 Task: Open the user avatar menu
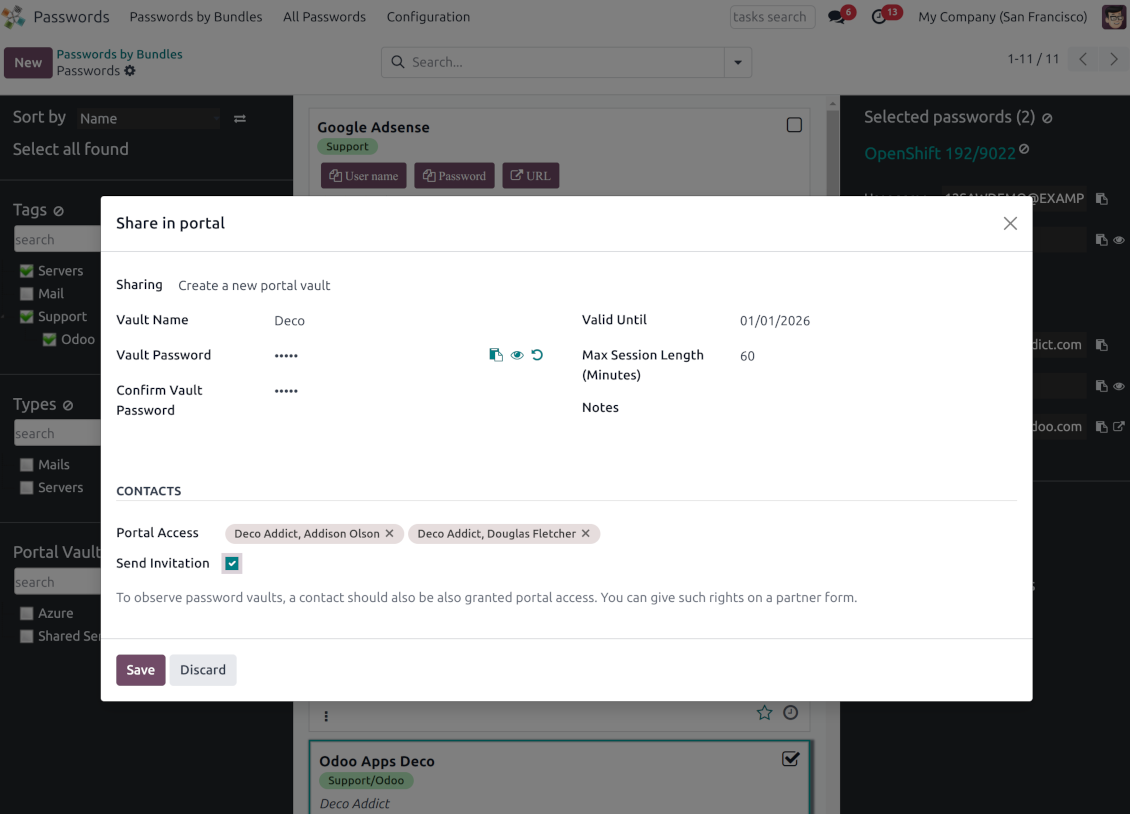tap(1113, 17)
